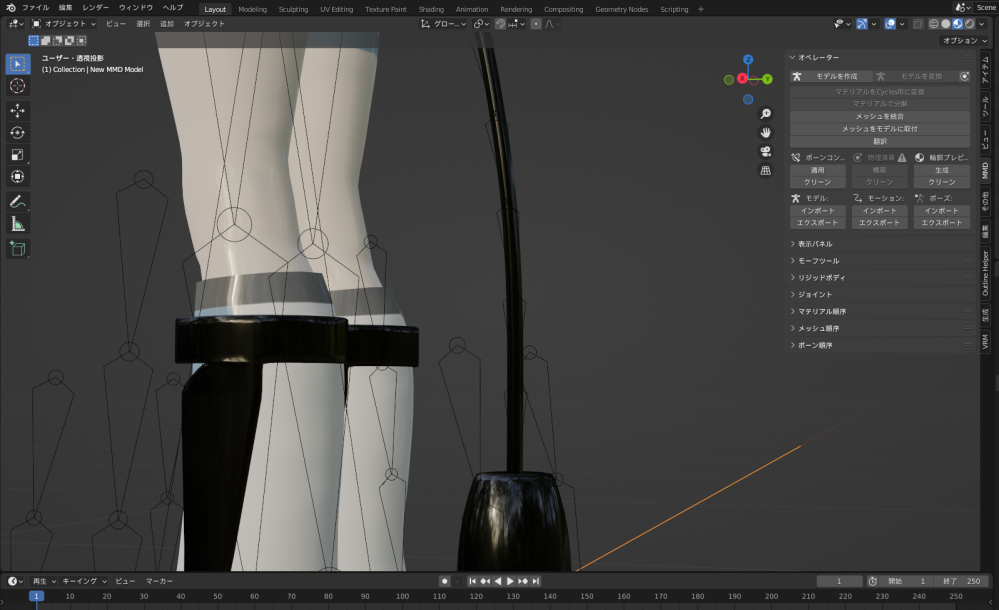Image resolution: width=999 pixels, height=610 pixels.
Task: Expand the モーフツール section
Action: click(818, 261)
